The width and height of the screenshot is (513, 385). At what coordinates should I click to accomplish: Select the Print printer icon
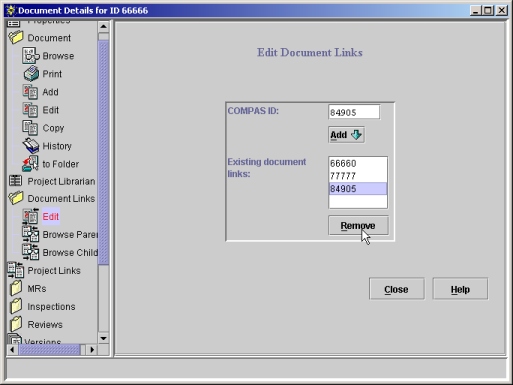pos(31,74)
